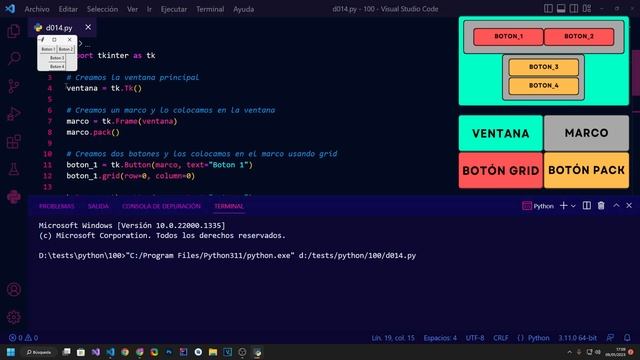Open the Extensions view
Screen dimensions: 640x360
[13, 142]
